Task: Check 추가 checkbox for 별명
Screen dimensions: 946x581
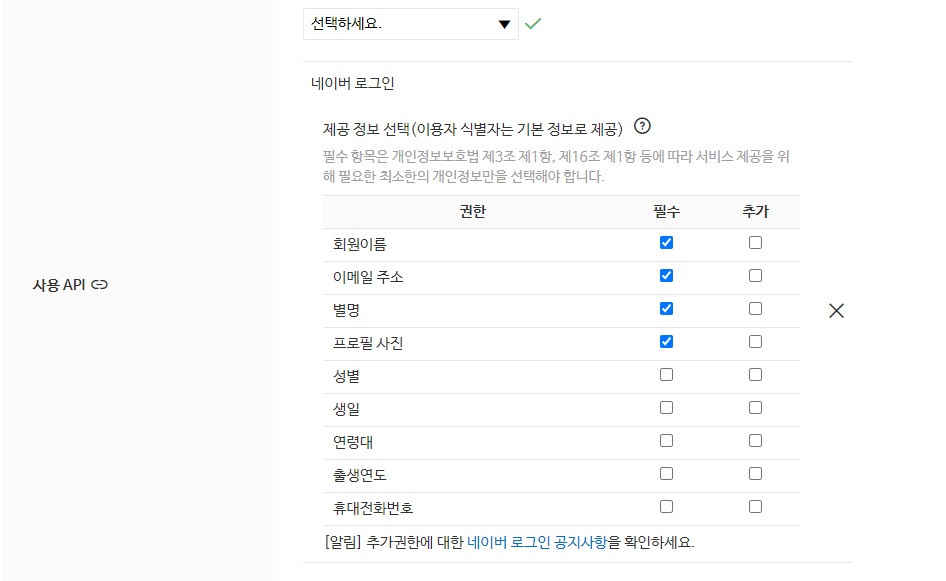Action: pyautogui.click(x=755, y=309)
